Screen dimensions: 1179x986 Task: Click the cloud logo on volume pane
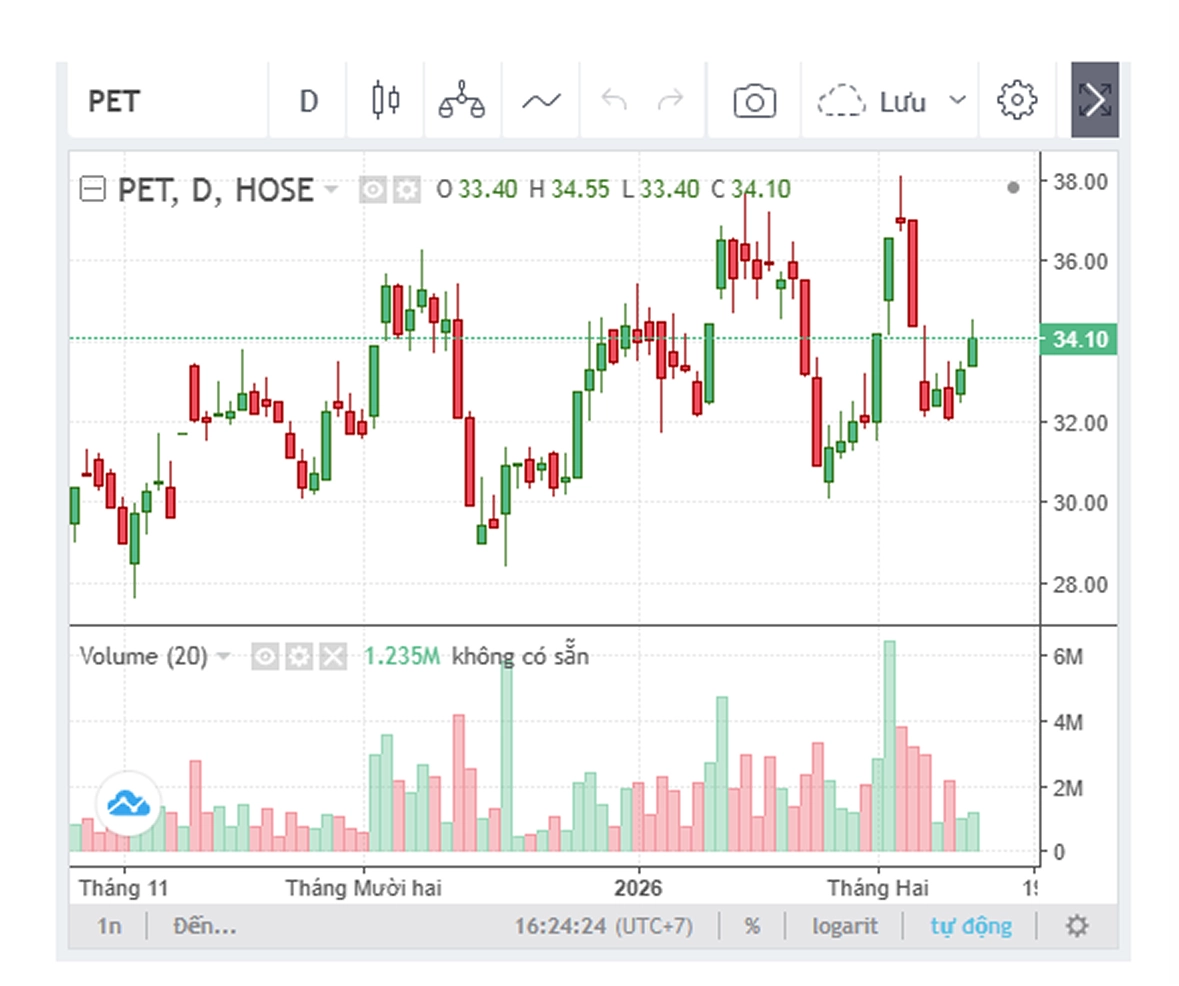click(x=128, y=803)
